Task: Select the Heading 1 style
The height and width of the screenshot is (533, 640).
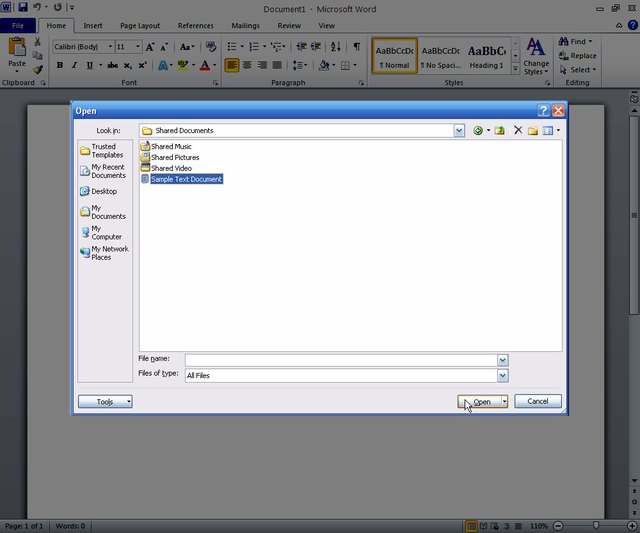Action: click(x=487, y=56)
